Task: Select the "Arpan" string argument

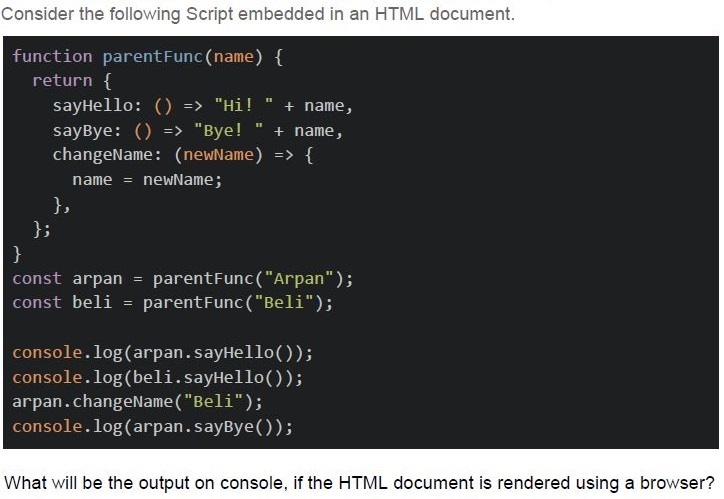Action: [299, 278]
